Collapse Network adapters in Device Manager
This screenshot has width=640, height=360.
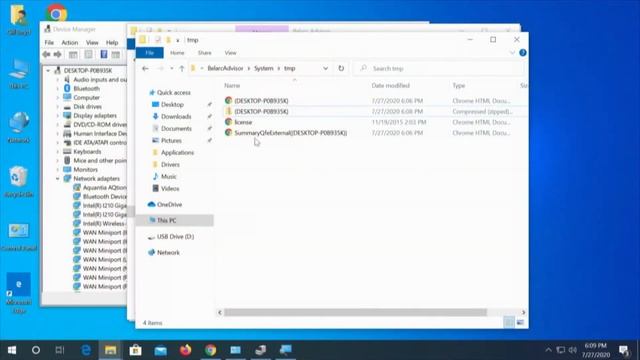58,178
